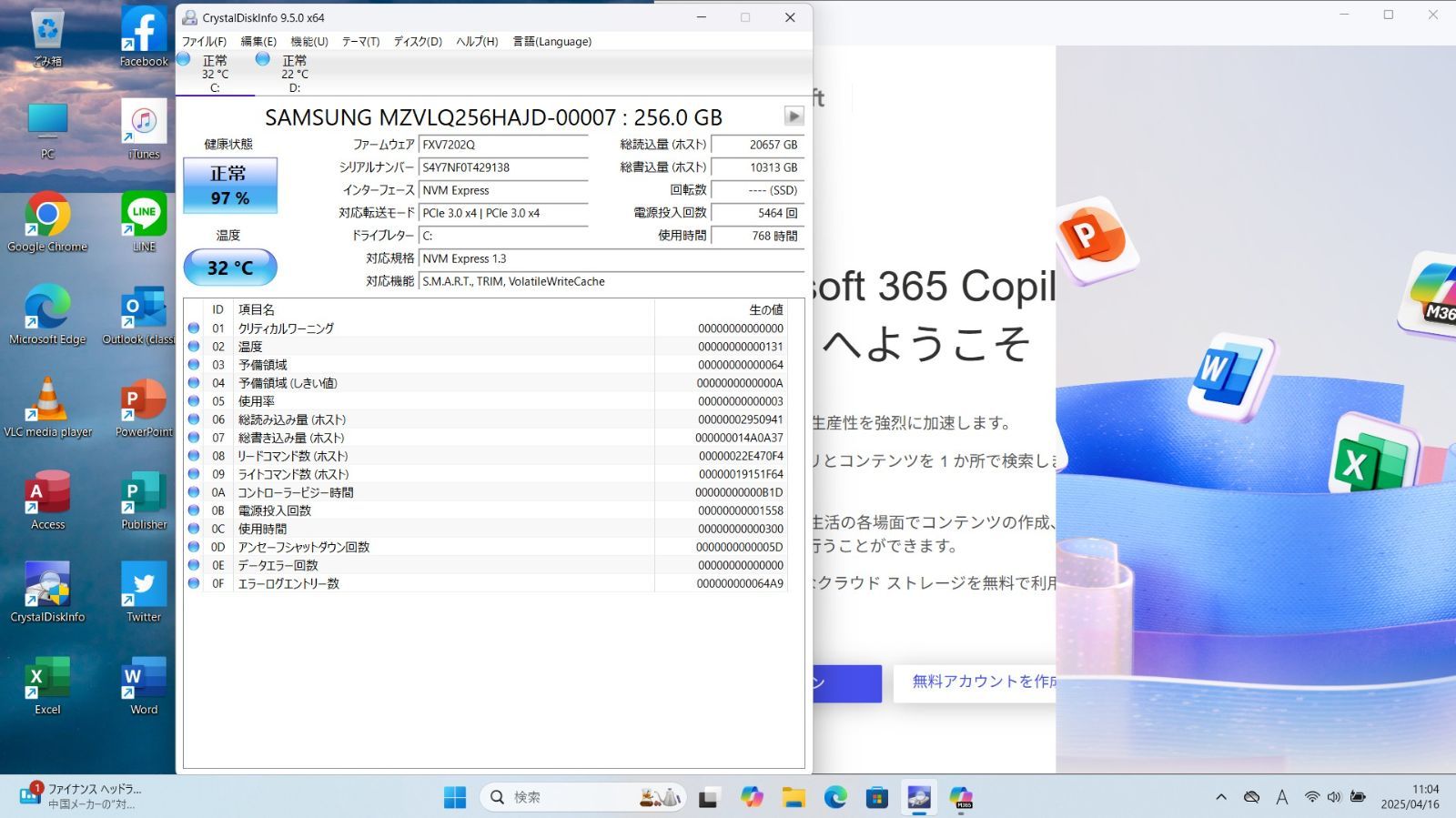This screenshot has width=1456, height=818.
Task: Open the LINE desktop shortcut
Action: (x=144, y=222)
